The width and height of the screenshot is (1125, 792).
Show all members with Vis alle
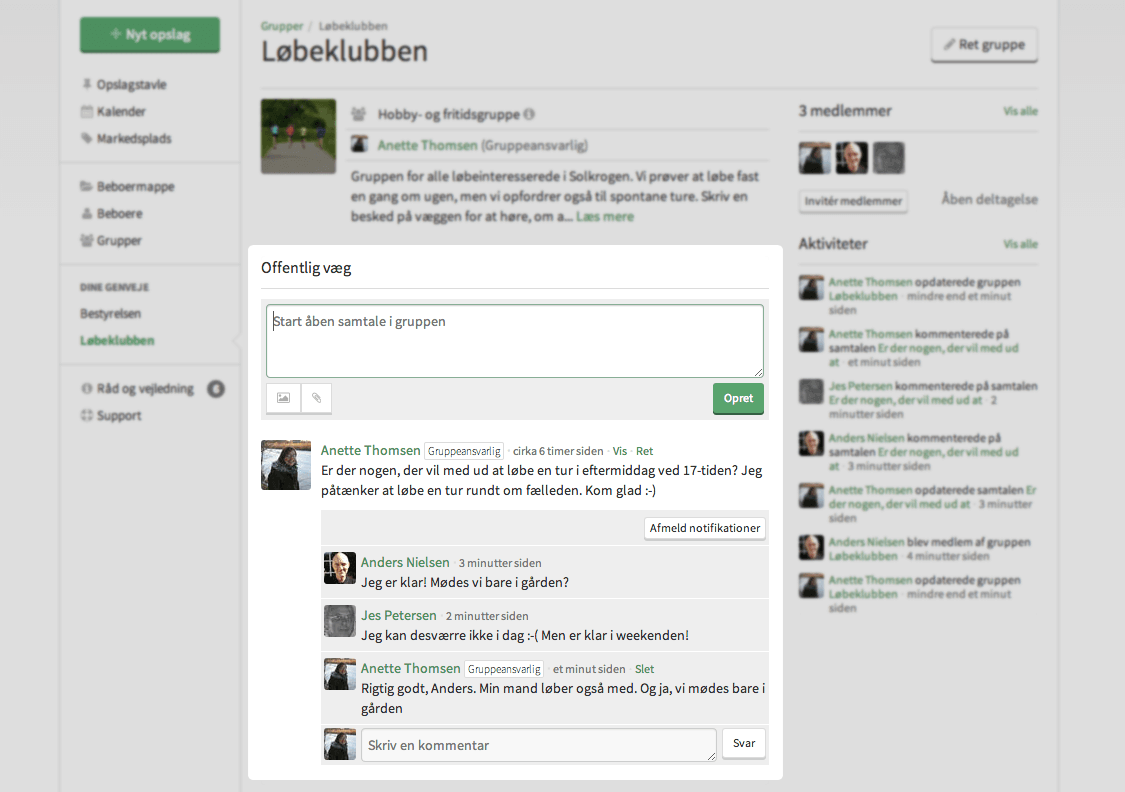pyautogui.click(x=1020, y=111)
